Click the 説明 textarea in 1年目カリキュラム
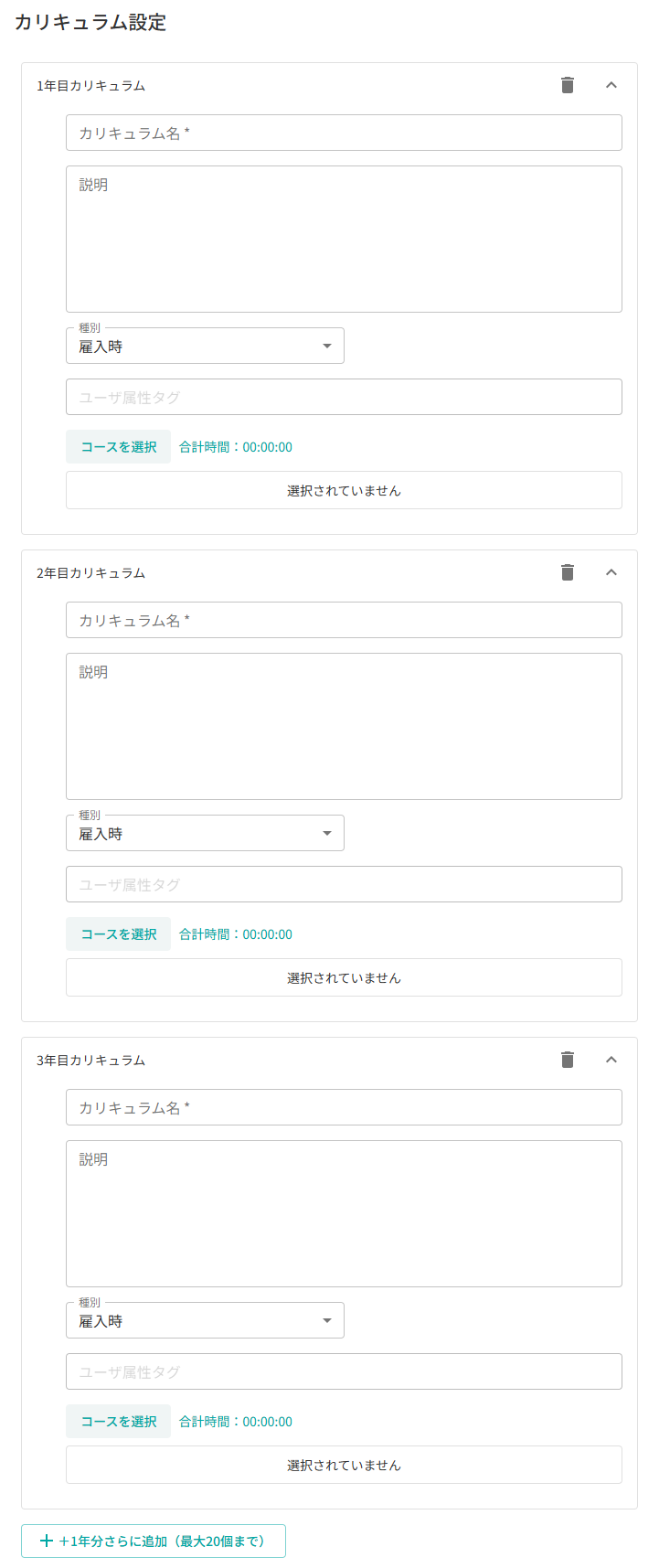The height and width of the screenshot is (1568, 659). point(344,239)
